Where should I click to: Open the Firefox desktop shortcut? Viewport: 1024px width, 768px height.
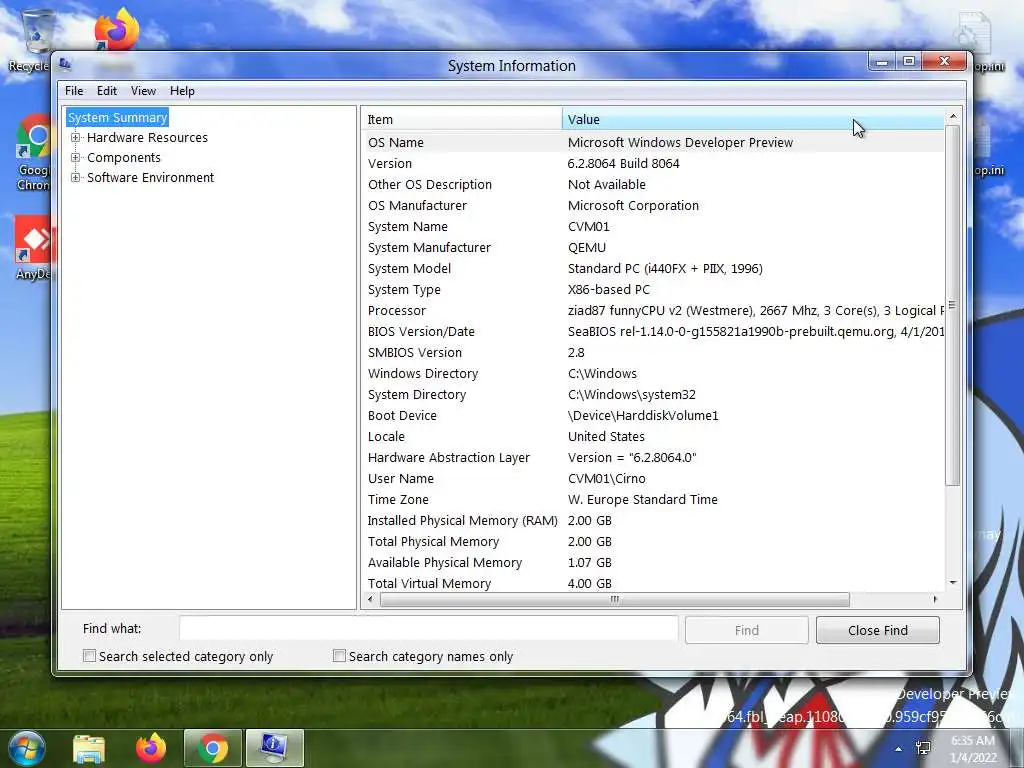click(118, 31)
